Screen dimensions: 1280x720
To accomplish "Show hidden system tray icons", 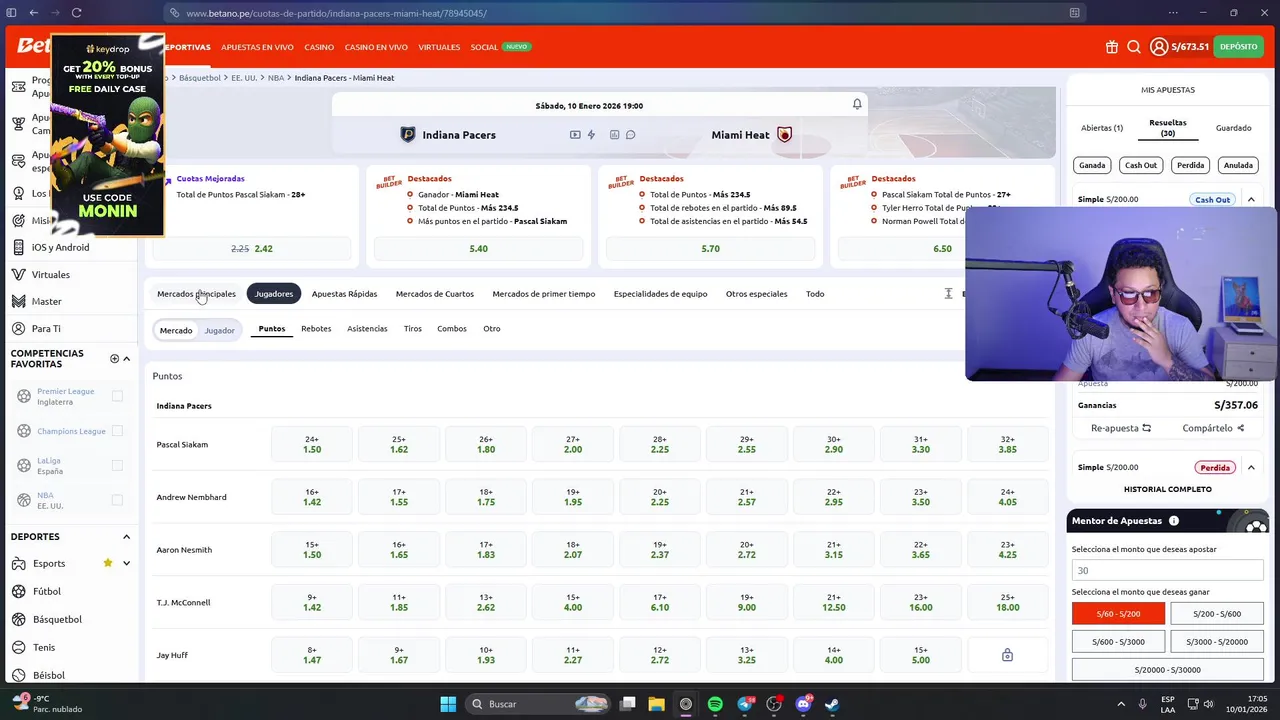I will 1121,704.
